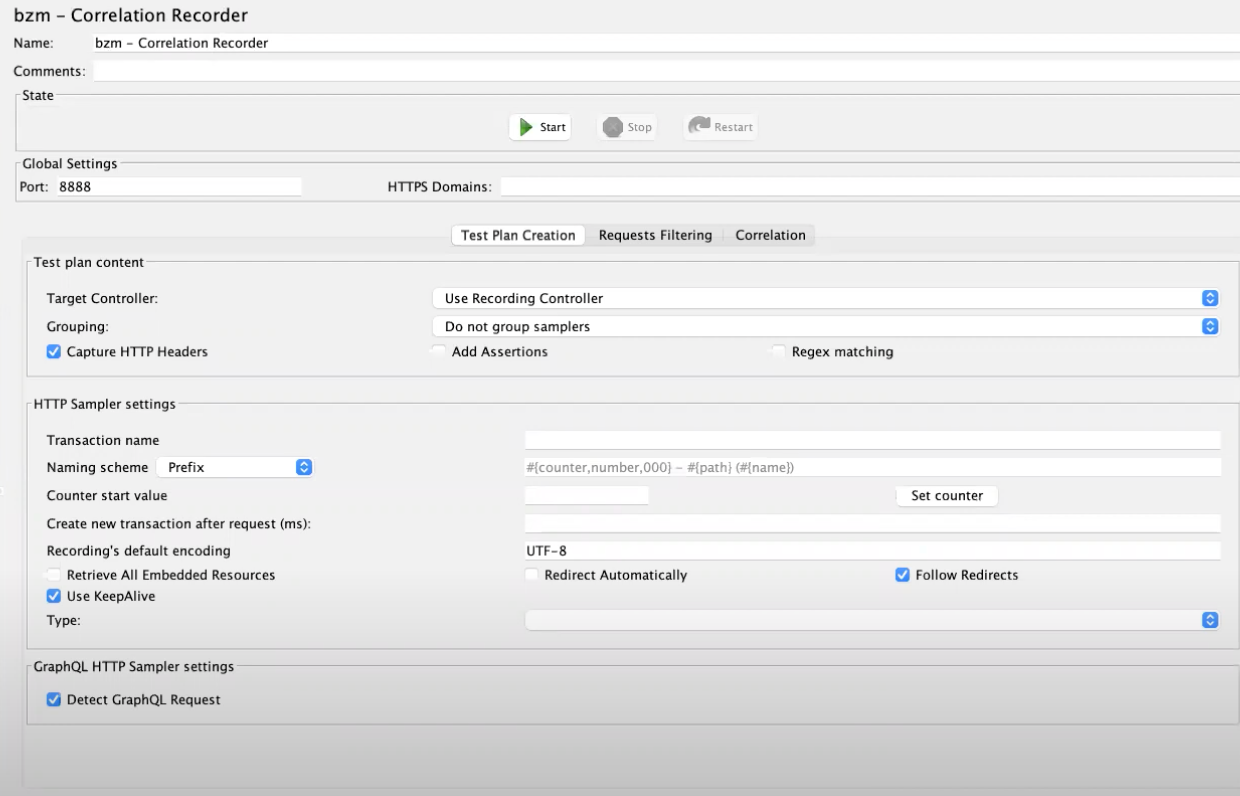Screen dimensions: 1240x796
Task: Click the Stop recording button
Action: (627, 127)
